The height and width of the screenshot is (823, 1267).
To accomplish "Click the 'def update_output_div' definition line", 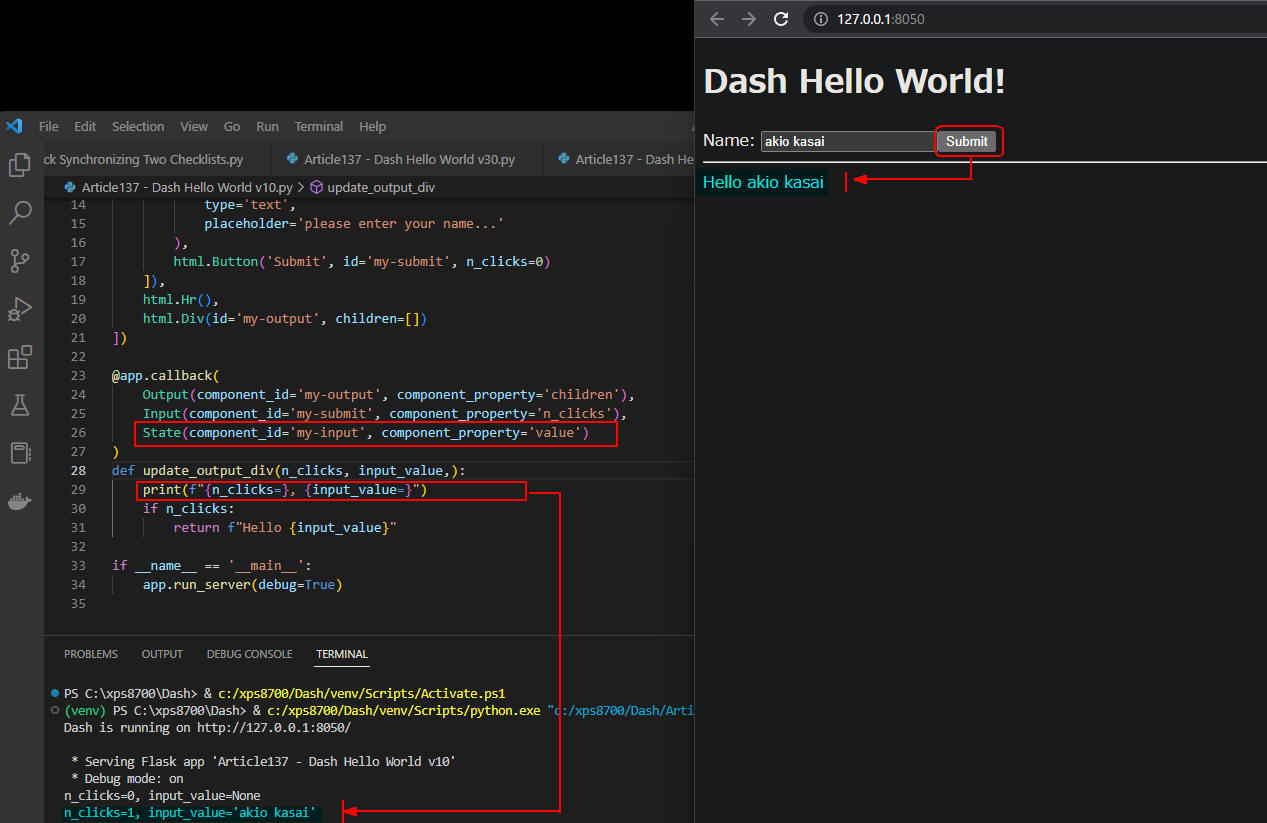I will (x=289, y=470).
